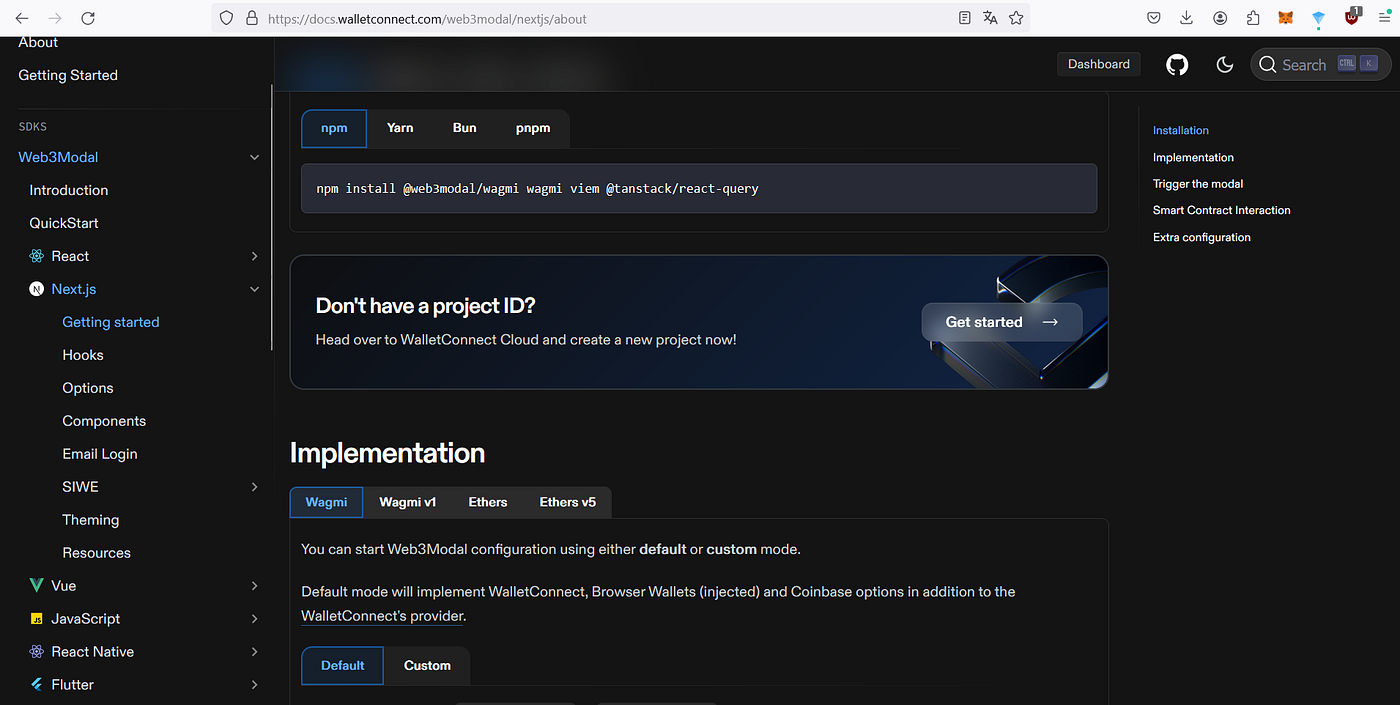This screenshot has height=705, width=1400.
Task: Follow the WalletConnect's provider link
Action: [383, 616]
